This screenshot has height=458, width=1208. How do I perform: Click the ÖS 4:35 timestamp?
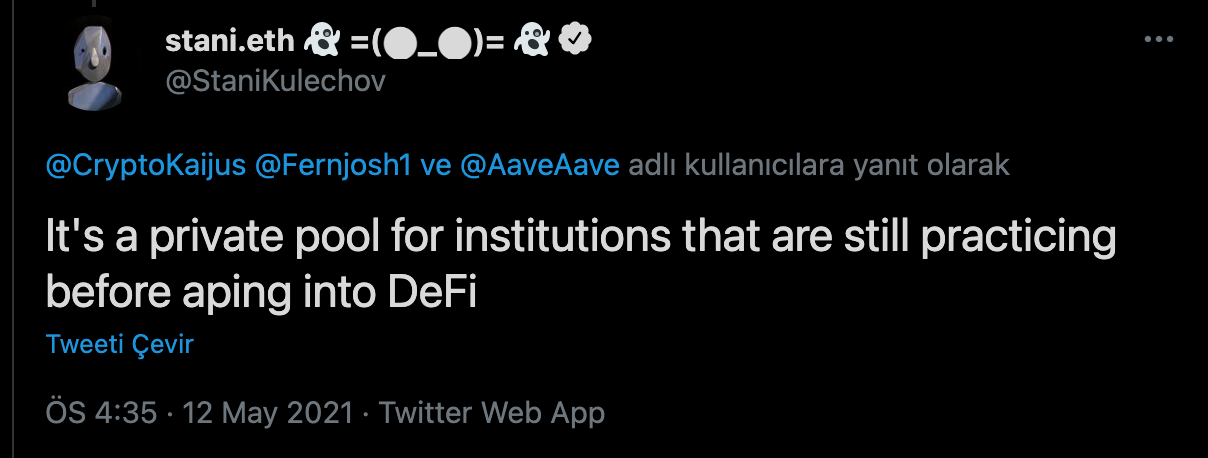pos(101,412)
